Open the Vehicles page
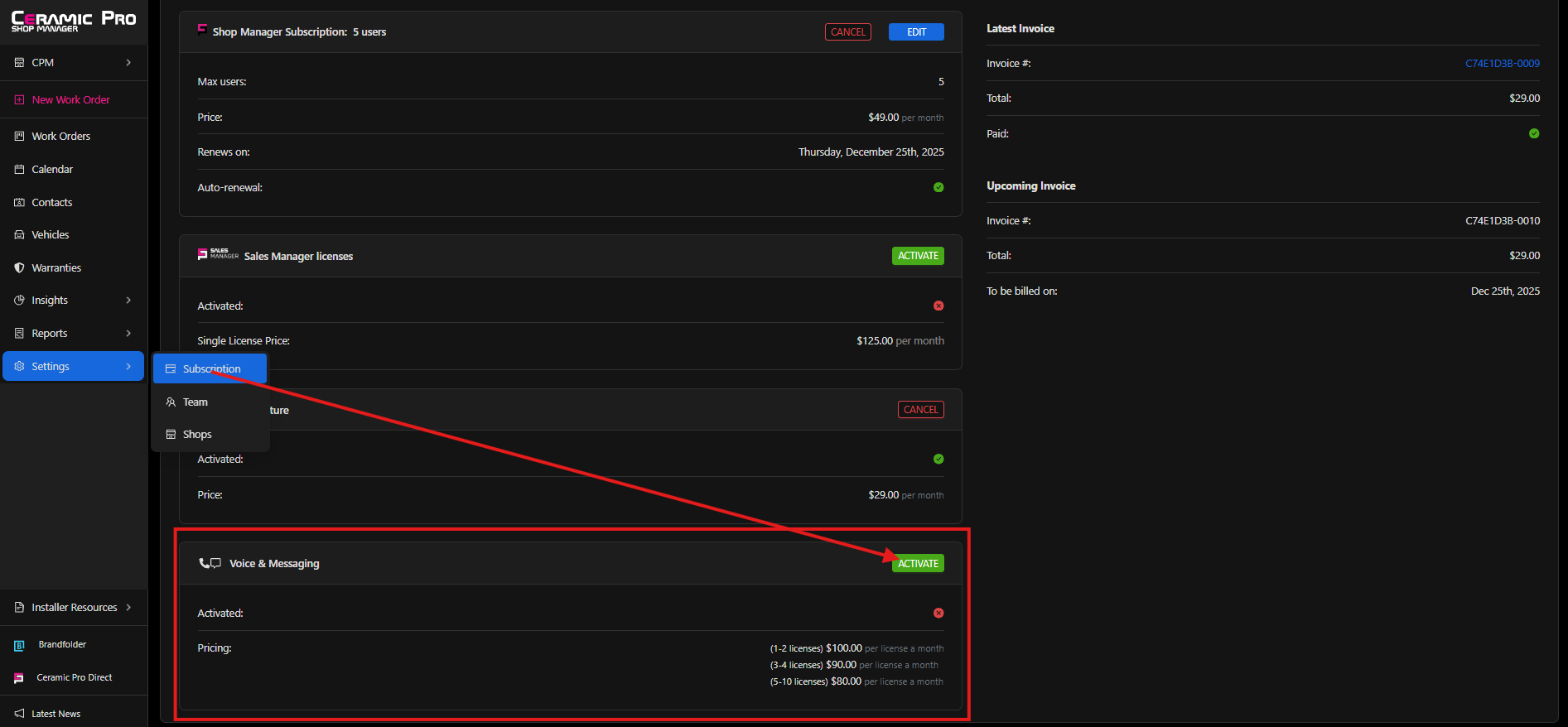Image resolution: width=1568 pixels, height=727 pixels. tap(74, 235)
